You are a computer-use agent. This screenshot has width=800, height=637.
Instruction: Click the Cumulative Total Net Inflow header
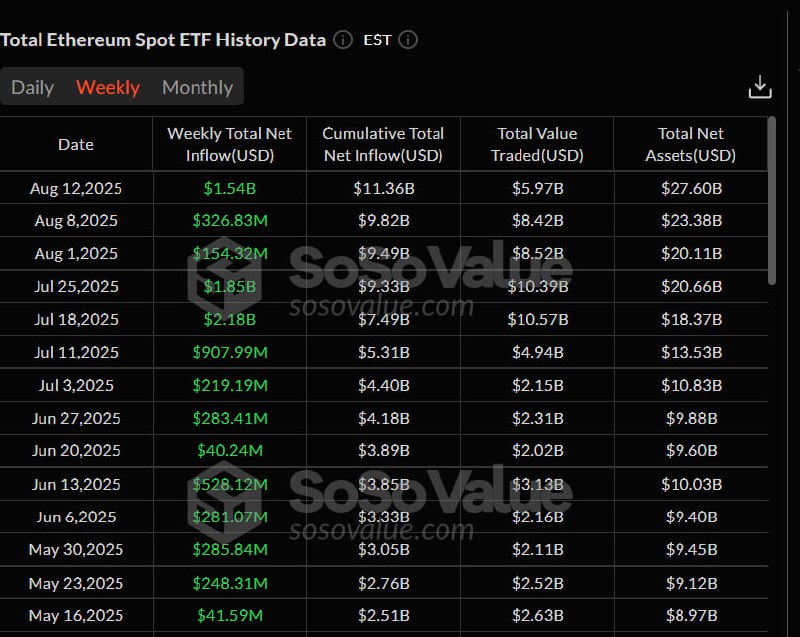point(383,144)
